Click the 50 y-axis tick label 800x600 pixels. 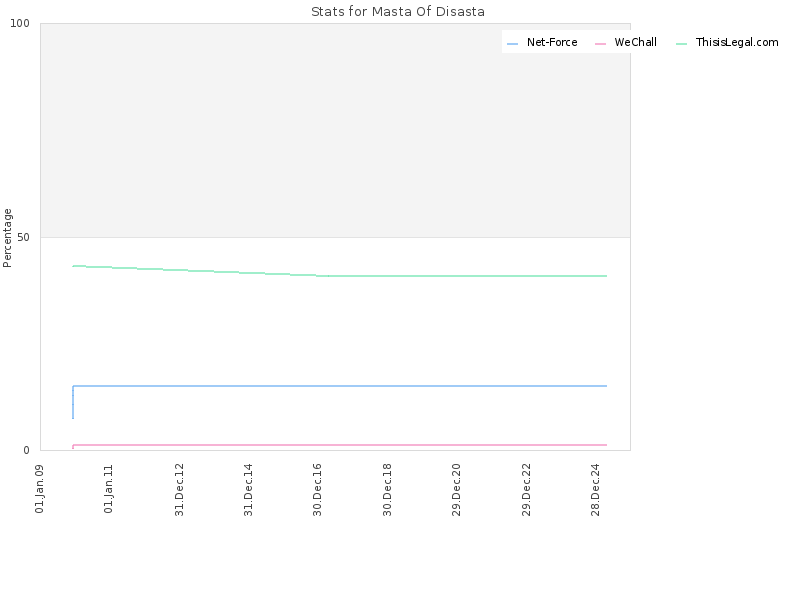(x=23, y=237)
